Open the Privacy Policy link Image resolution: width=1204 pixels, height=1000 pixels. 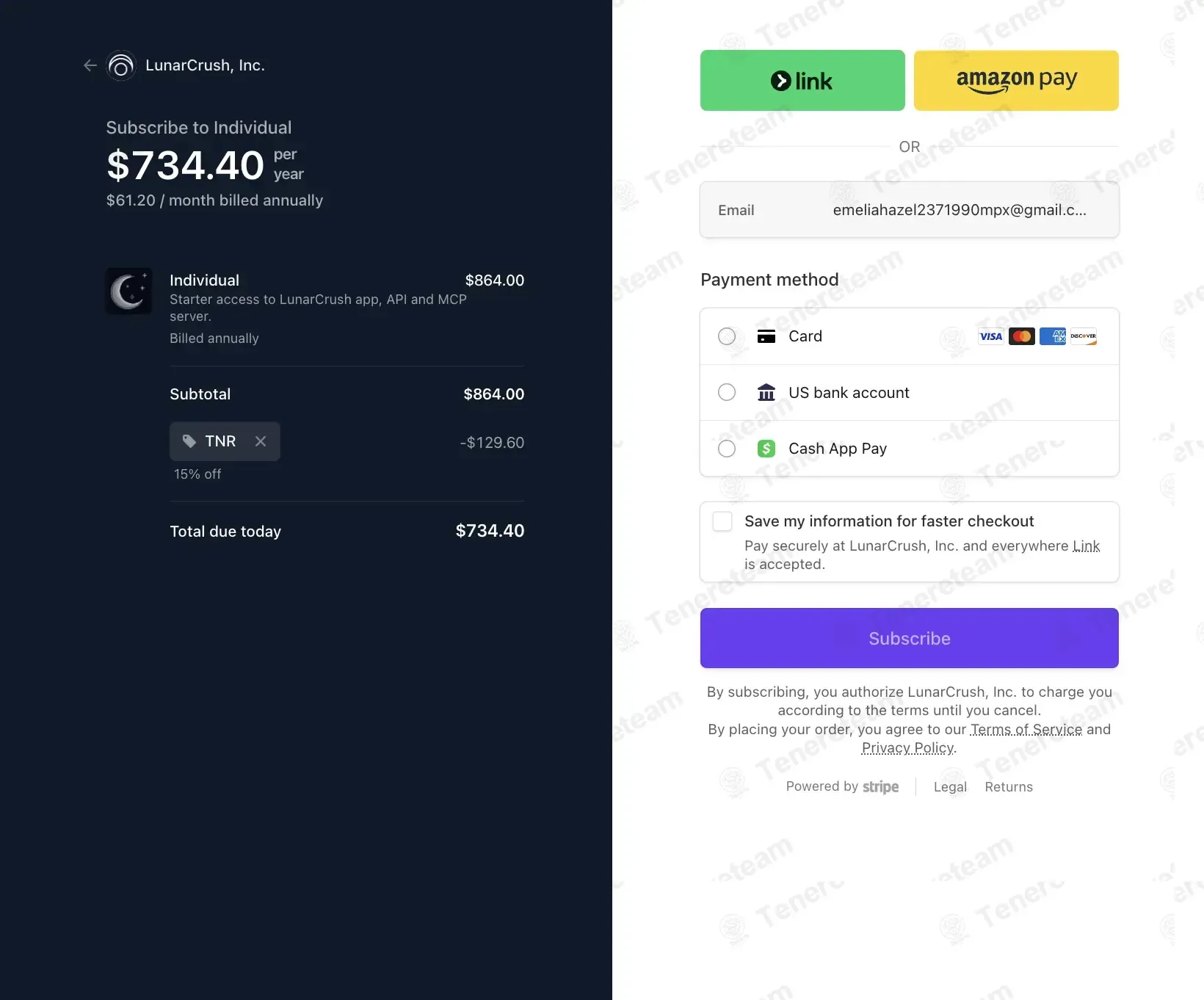(908, 747)
